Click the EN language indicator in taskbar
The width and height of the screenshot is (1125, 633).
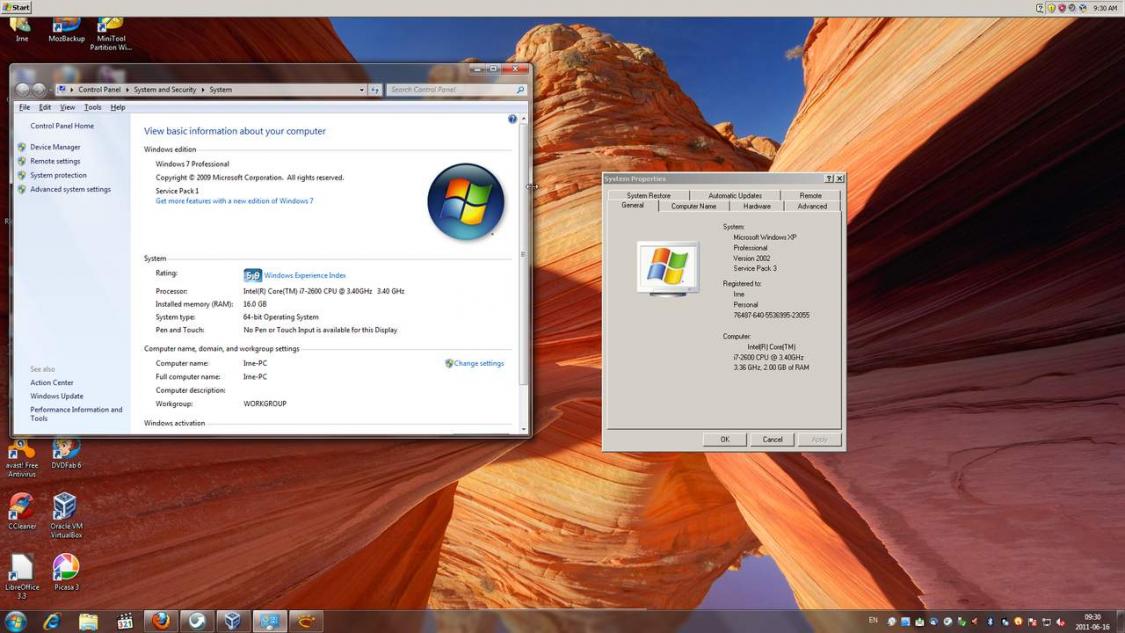pos(873,621)
